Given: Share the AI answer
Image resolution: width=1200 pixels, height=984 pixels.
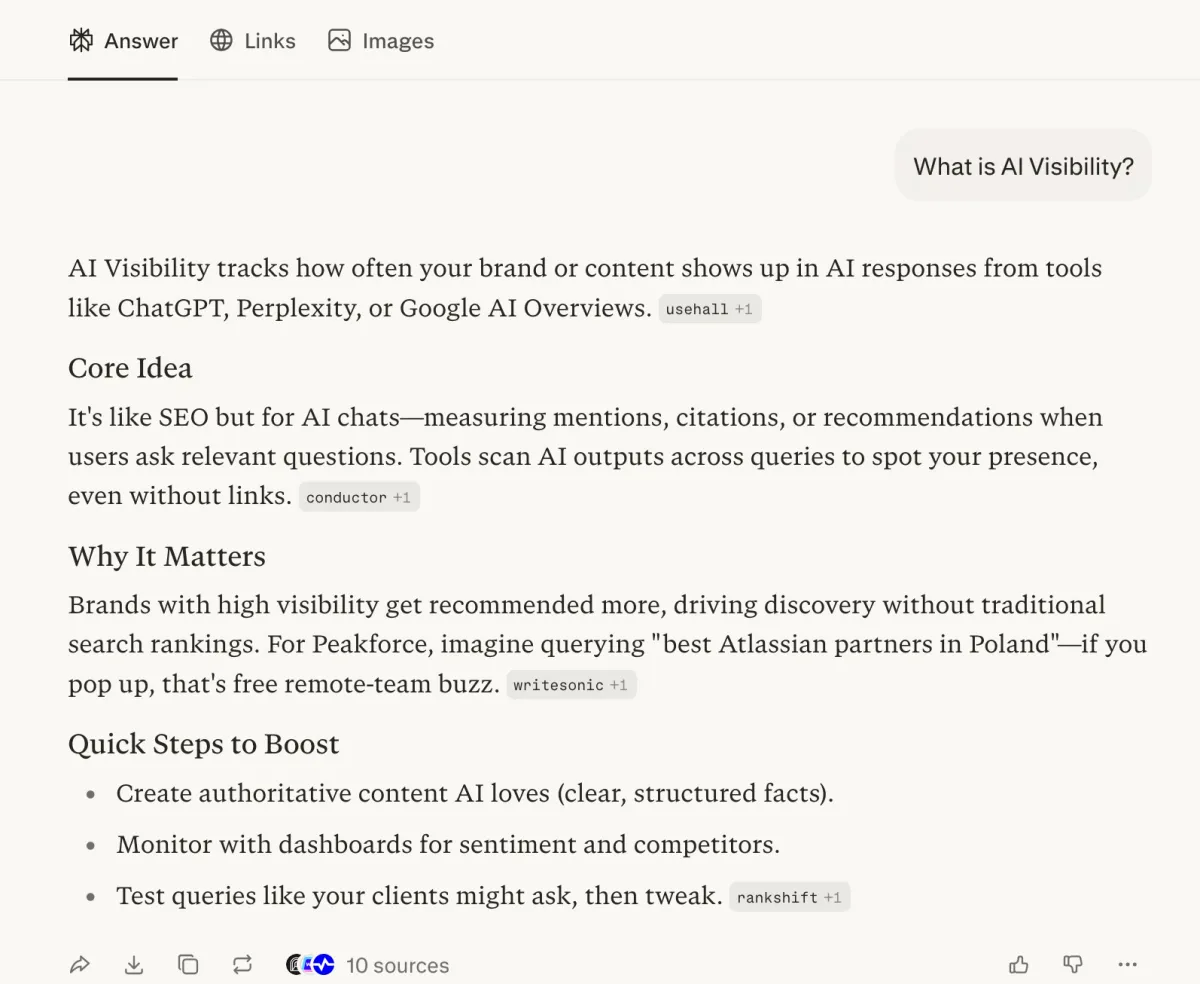Looking at the screenshot, I should tap(80, 964).
